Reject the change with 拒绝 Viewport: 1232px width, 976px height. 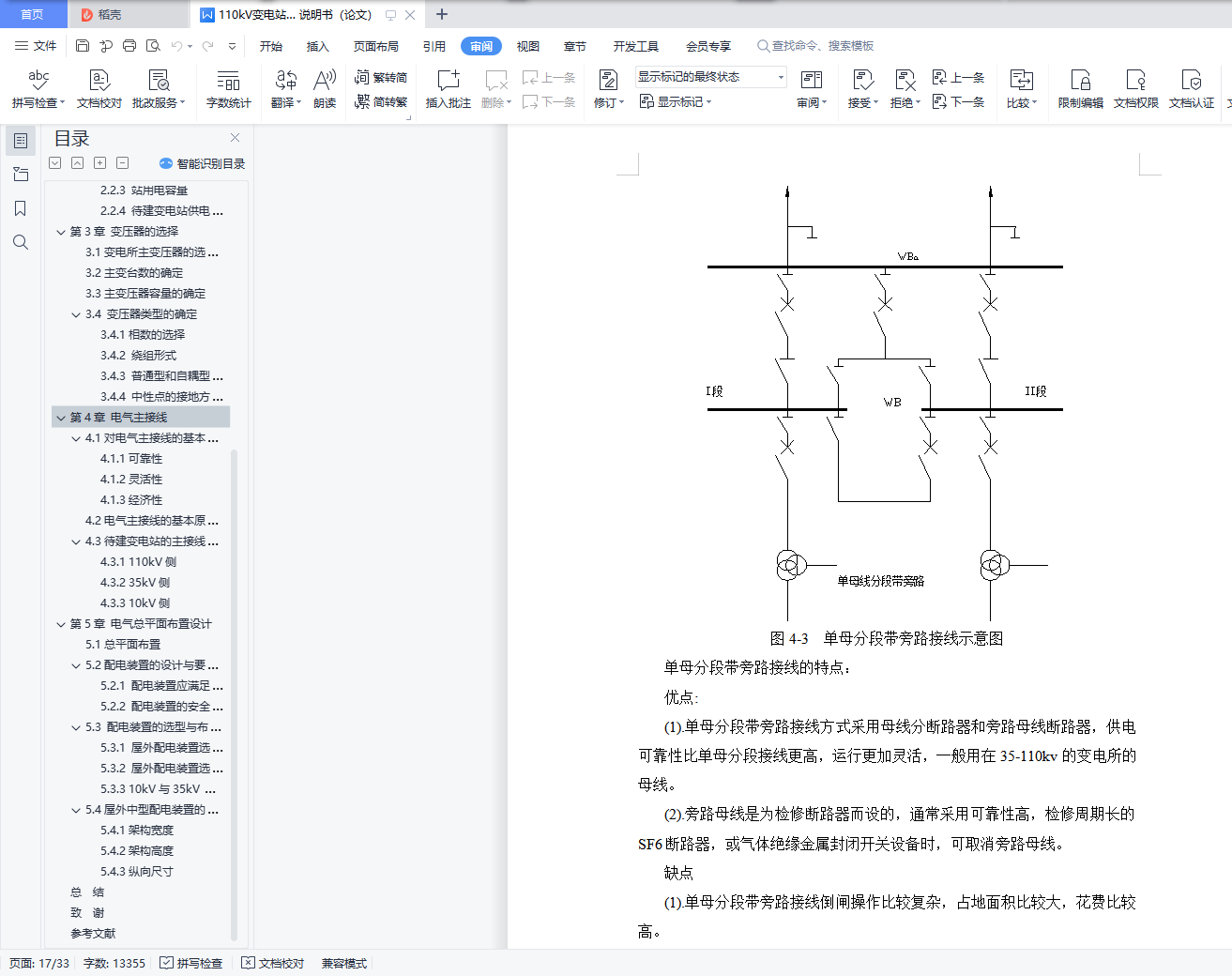905,89
